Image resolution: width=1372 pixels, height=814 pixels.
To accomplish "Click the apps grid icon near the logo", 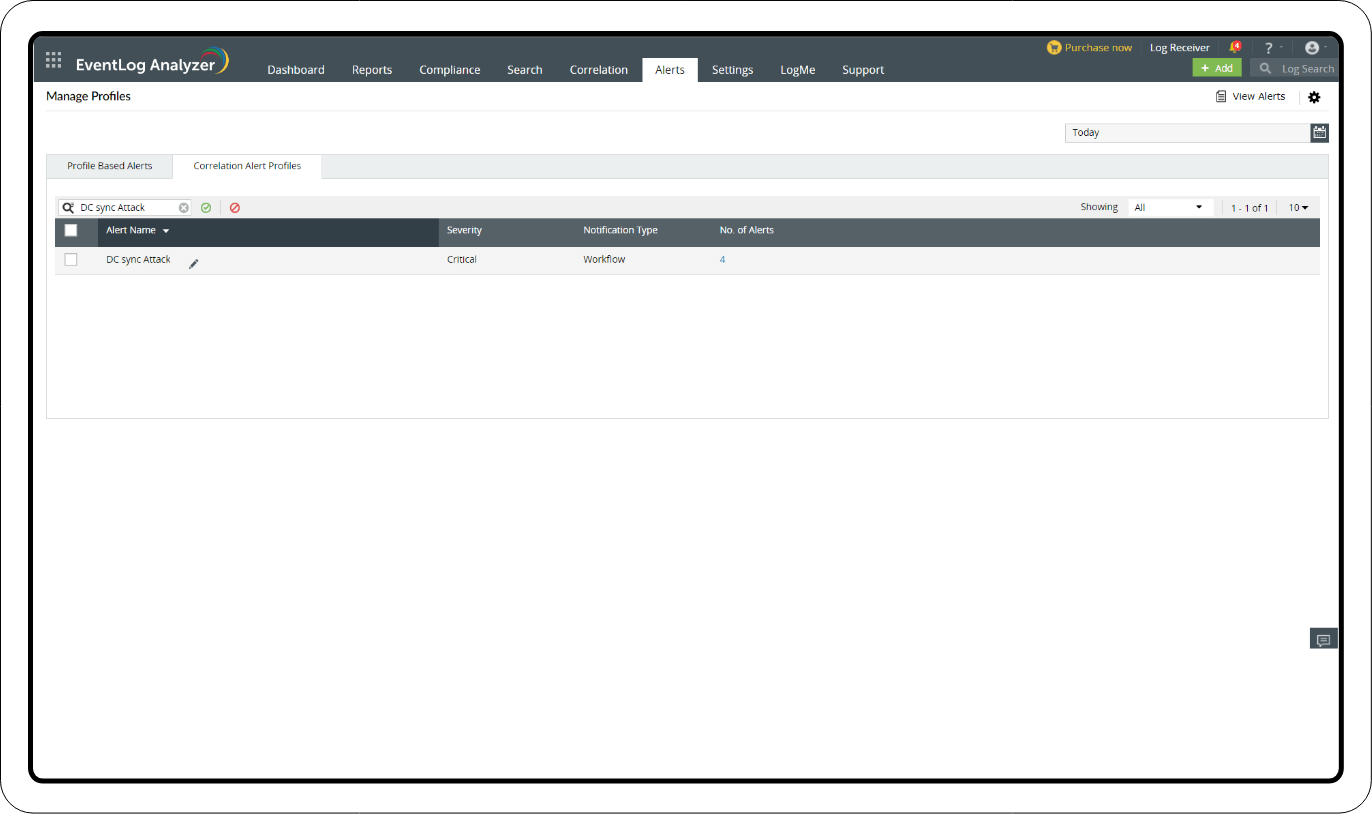I will click(x=53, y=59).
